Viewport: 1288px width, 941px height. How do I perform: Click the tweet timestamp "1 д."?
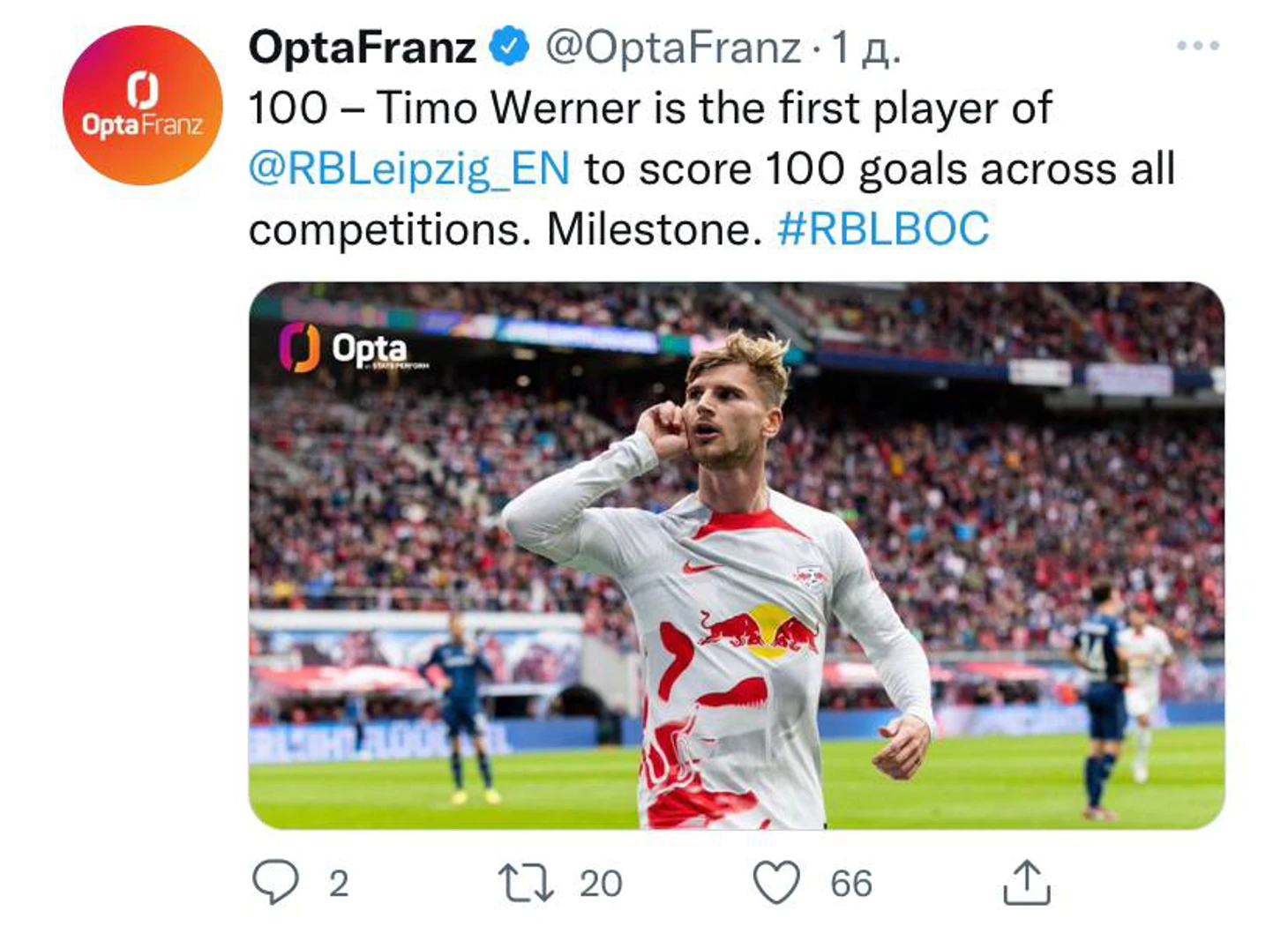point(866,48)
